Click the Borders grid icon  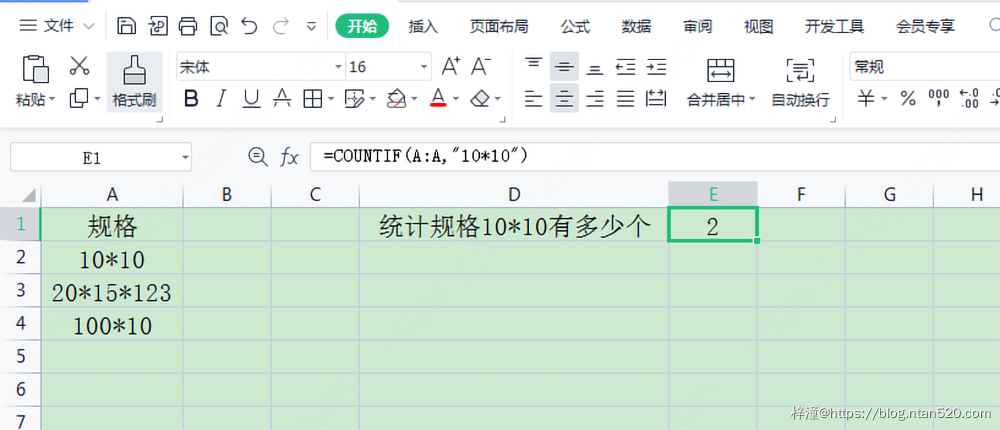(312, 99)
